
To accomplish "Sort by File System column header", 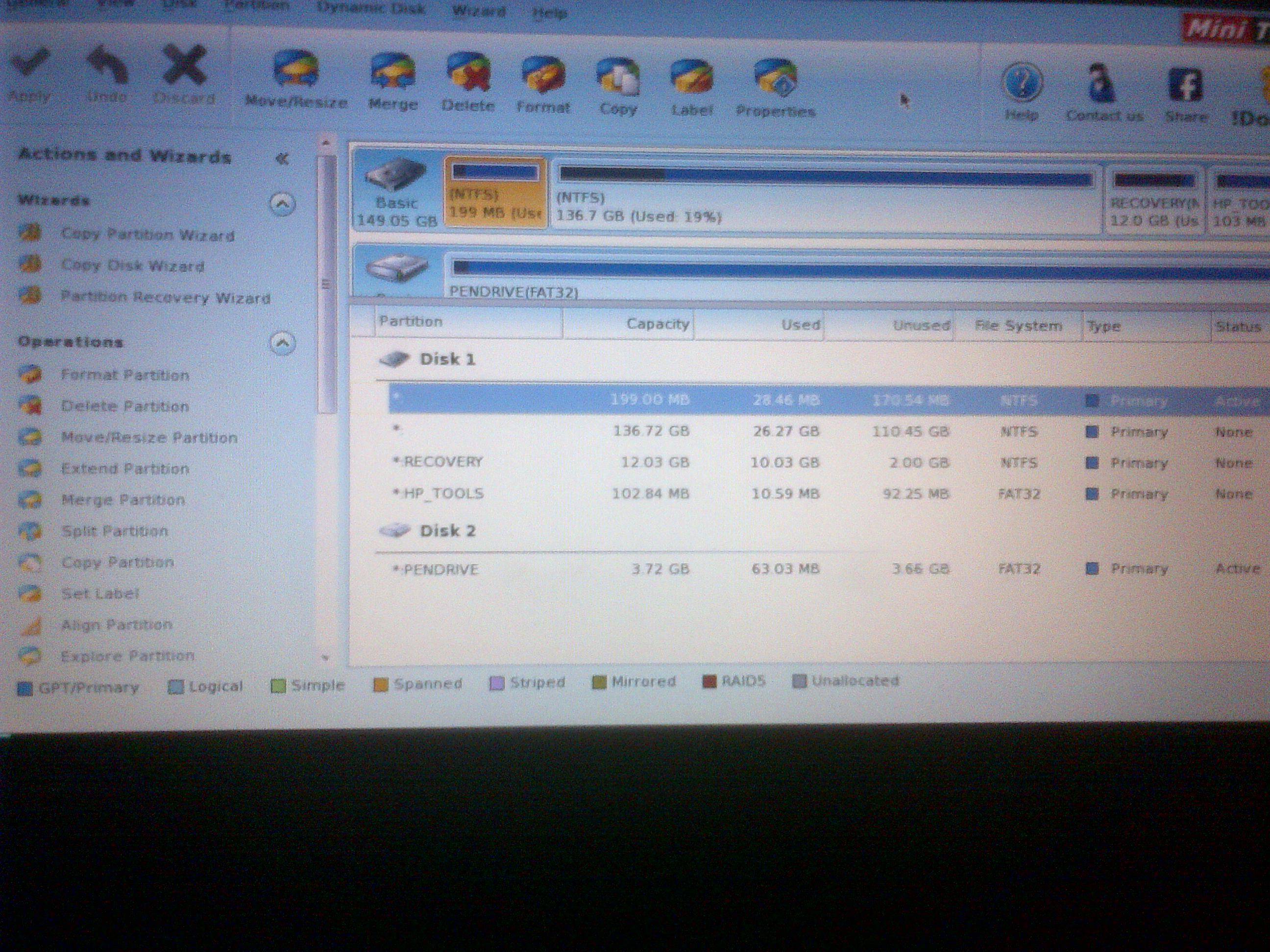I will point(1018,327).
